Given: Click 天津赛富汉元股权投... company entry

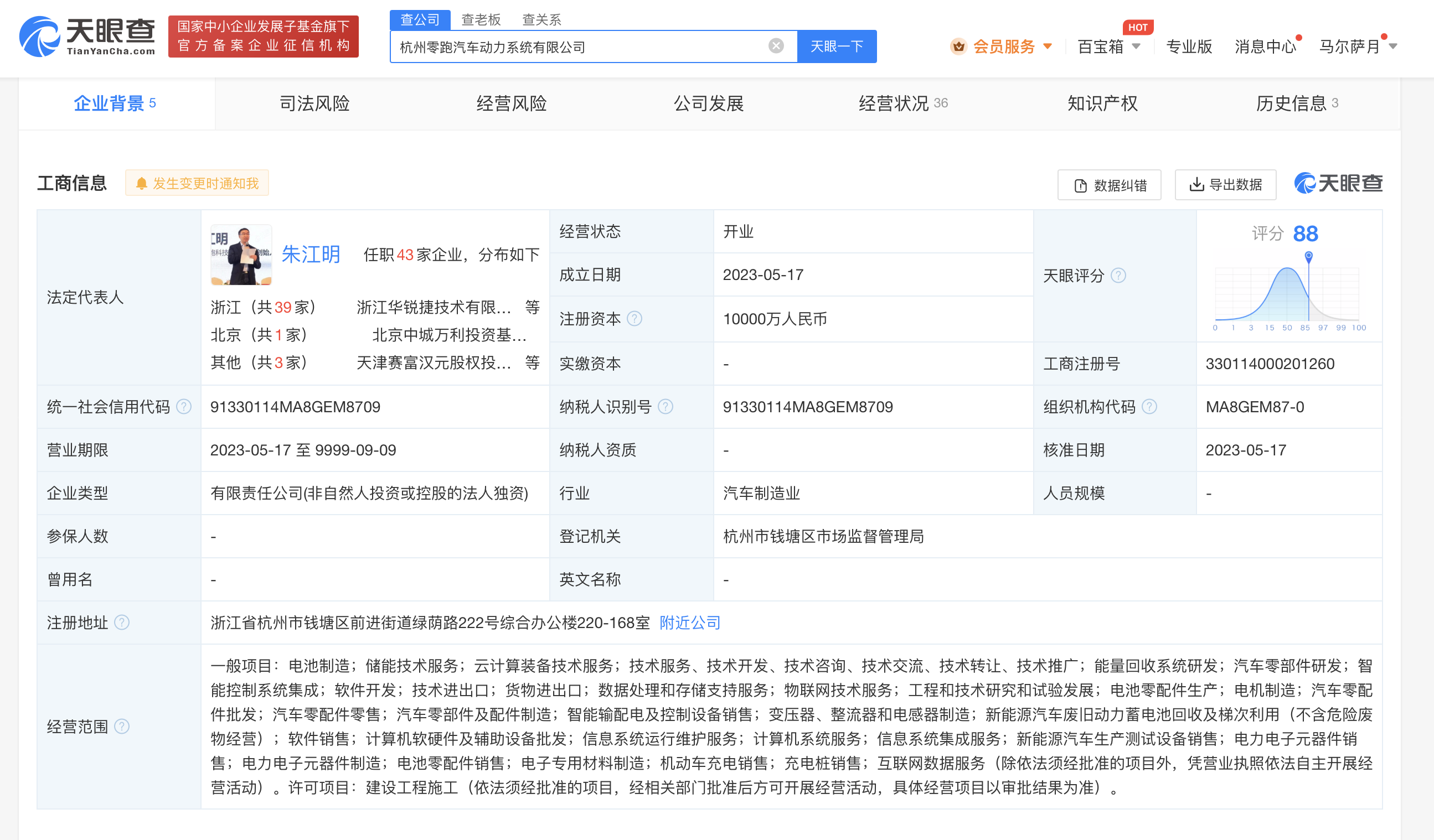Looking at the screenshot, I should (434, 362).
